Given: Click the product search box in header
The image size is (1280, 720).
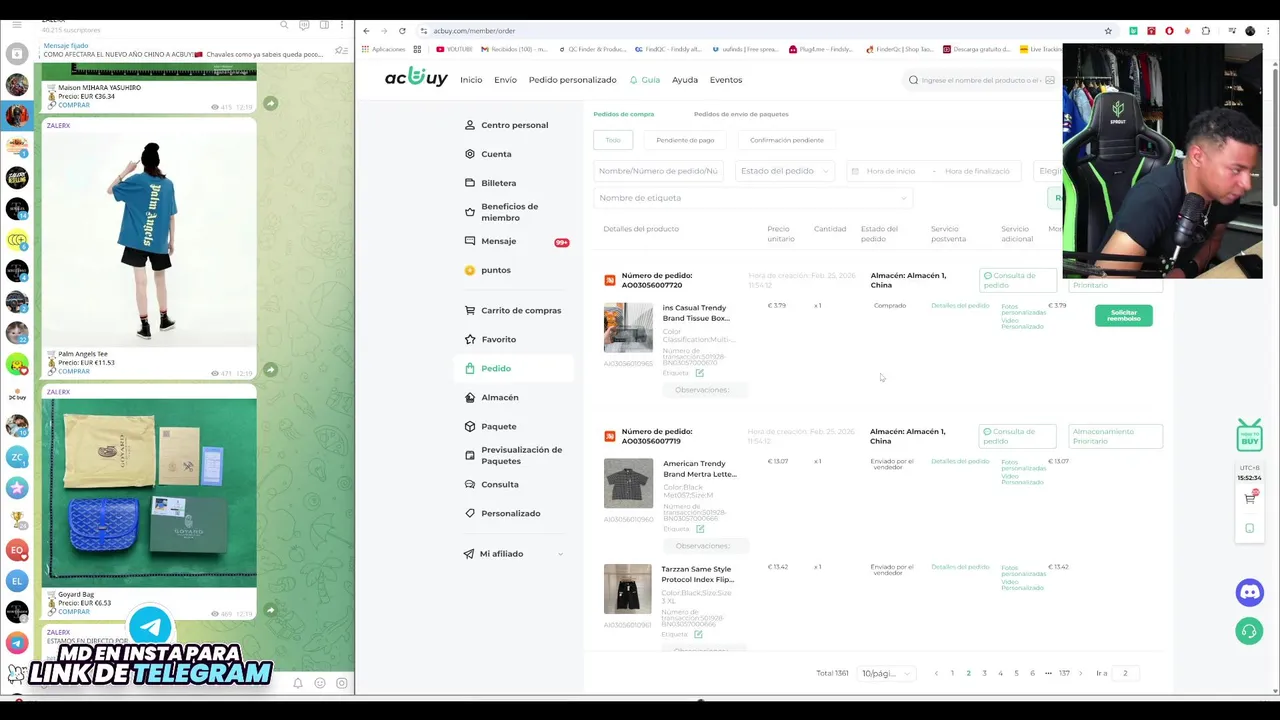Looking at the screenshot, I should pos(980,80).
